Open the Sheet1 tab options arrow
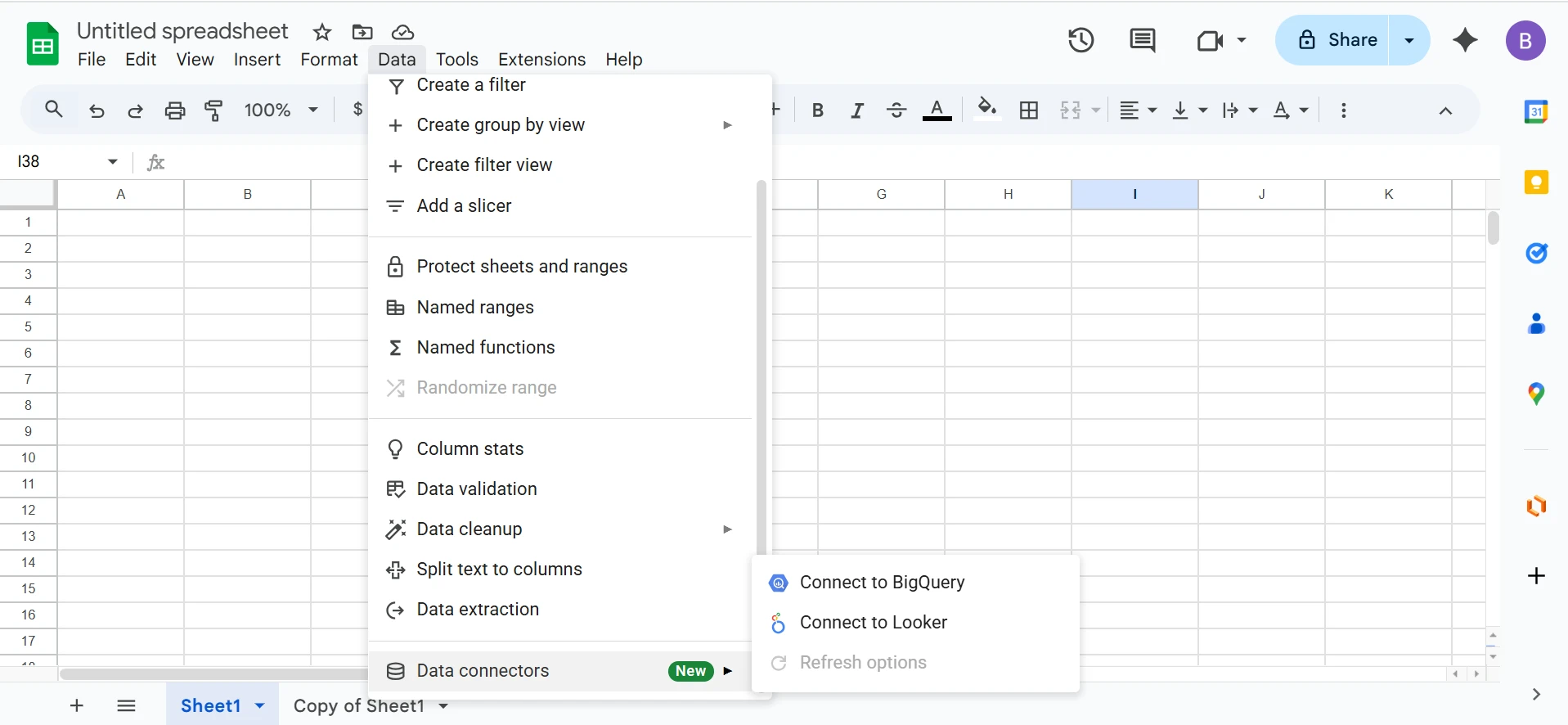The image size is (1568, 725). coord(260,705)
